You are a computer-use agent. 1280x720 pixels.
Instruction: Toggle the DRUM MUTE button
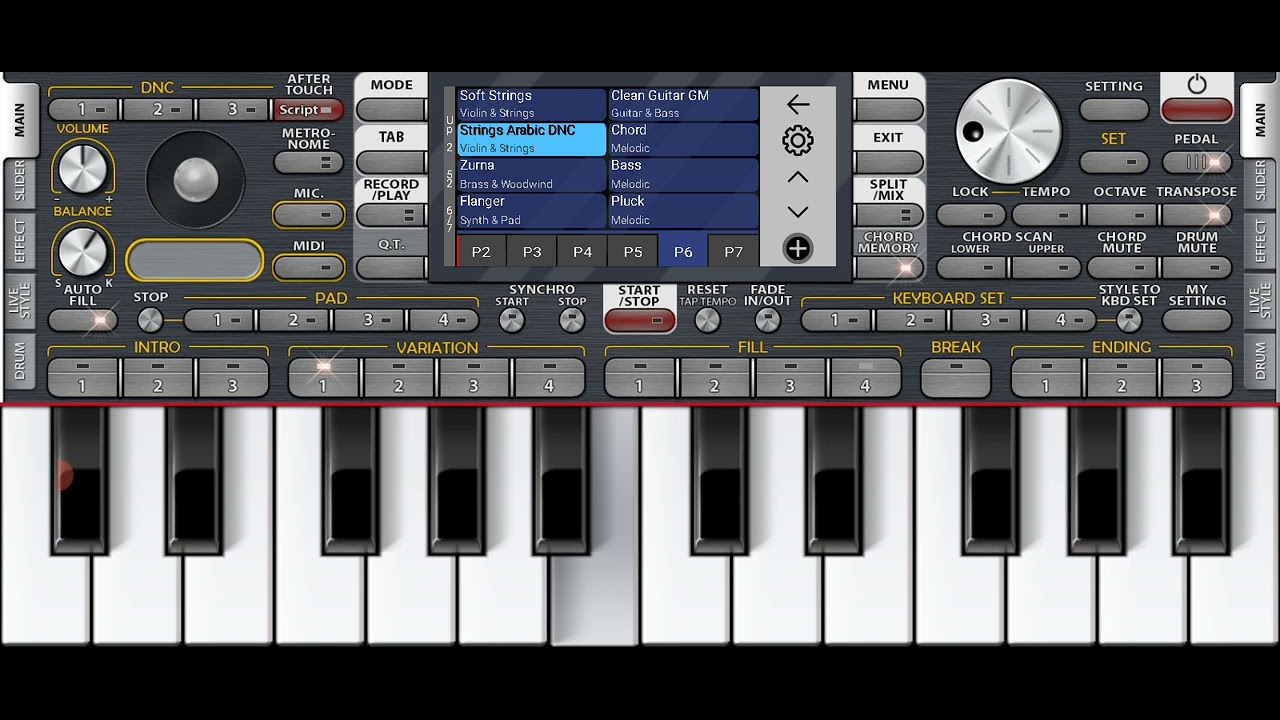(x=1197, y=268)
